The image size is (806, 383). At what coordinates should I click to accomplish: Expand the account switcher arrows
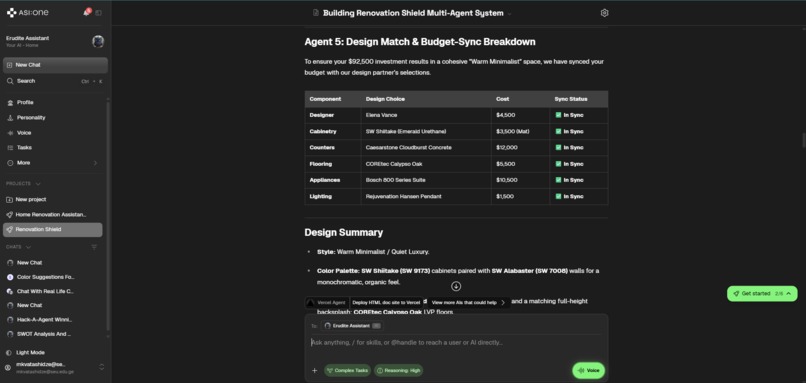(101, 367)
